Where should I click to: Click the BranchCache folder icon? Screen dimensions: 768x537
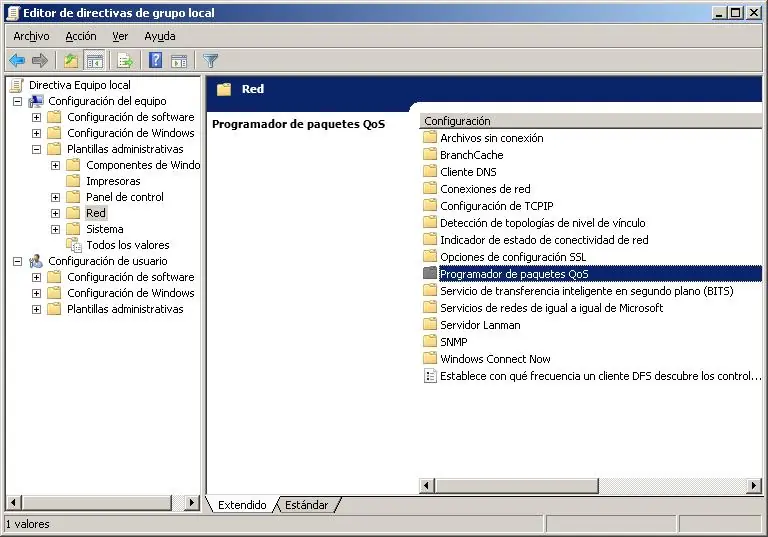(x=430, y=155)
